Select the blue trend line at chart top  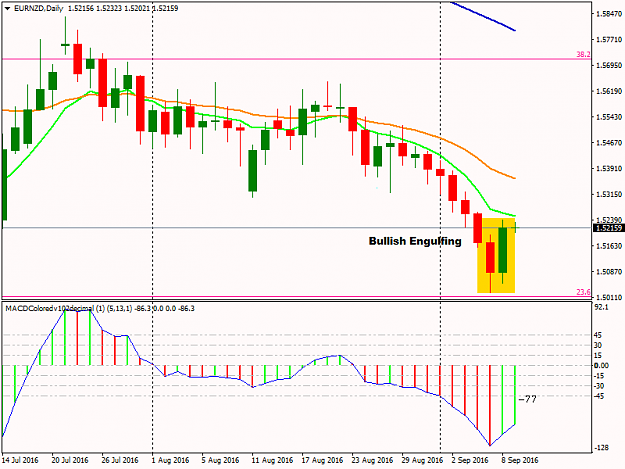point(483,16)
